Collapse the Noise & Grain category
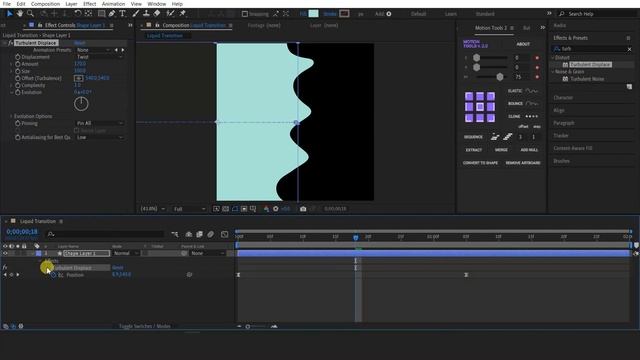Viewport: 640px width, 360px height. [x=553, y=72]
